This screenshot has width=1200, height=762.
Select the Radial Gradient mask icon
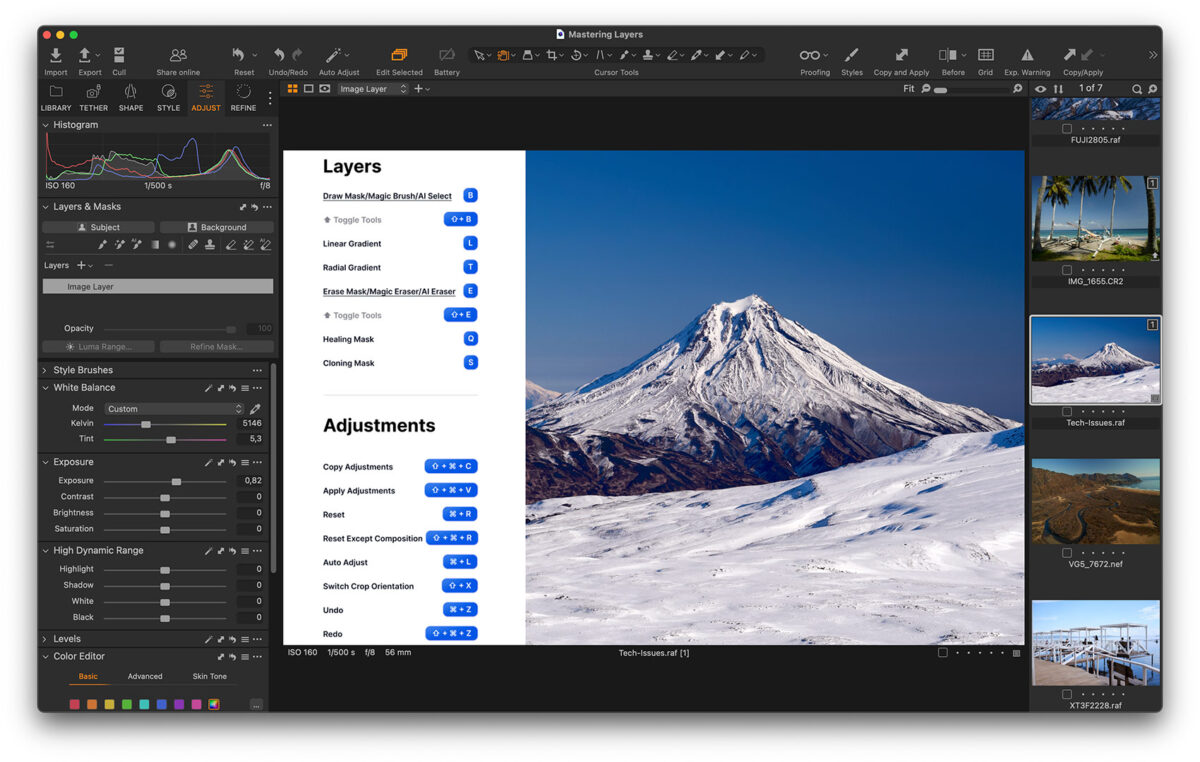pos(172,243)
